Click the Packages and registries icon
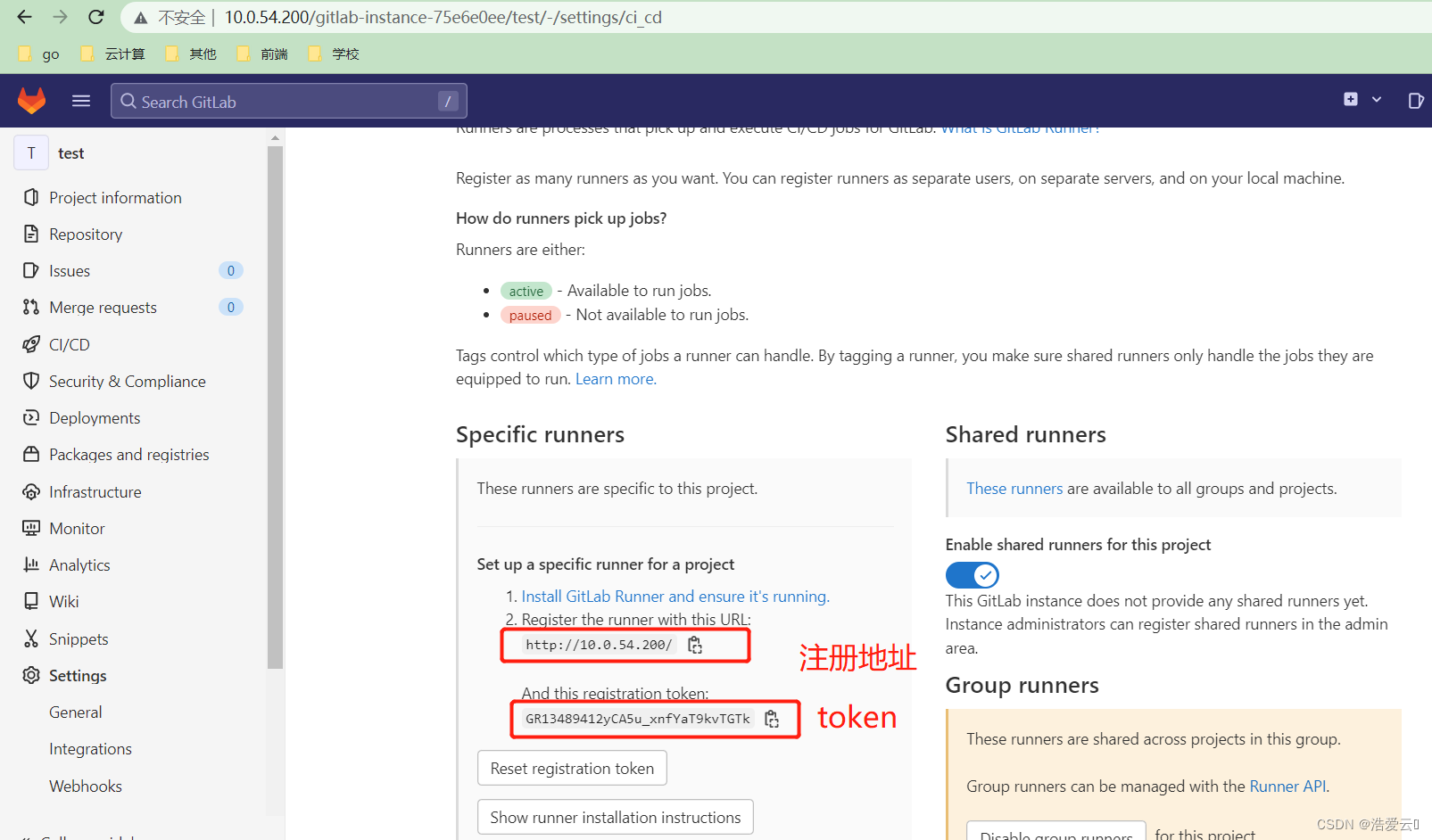Viewport: 1432px width, 840px height. pyautogui.click(x=31, y=454)
